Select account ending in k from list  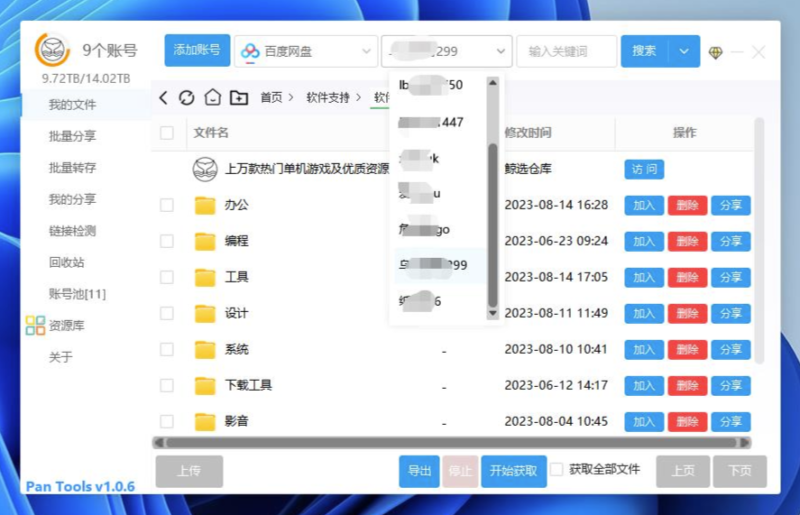tap(439, 158)
